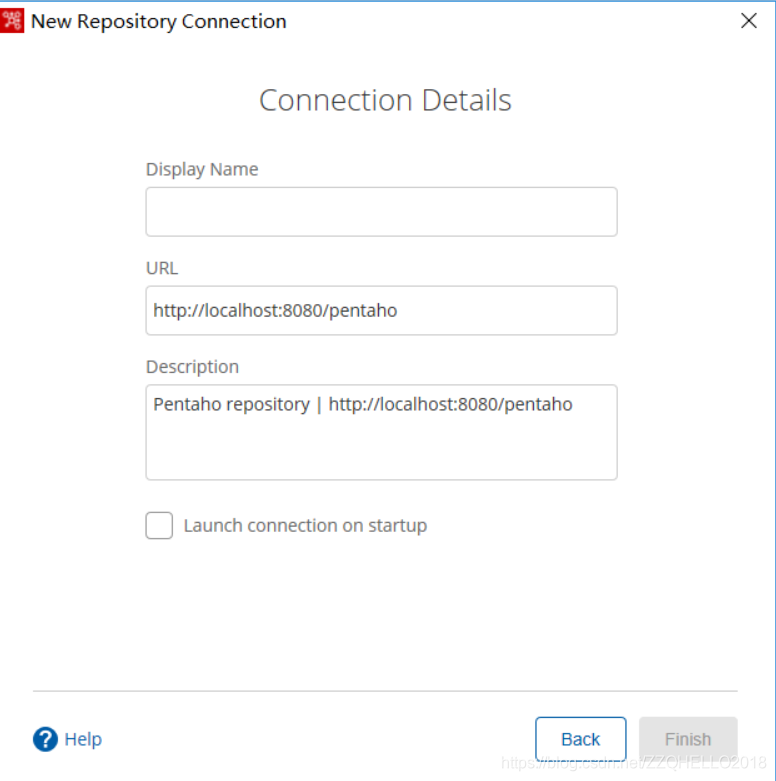Click the Launch connection on startup label
The width and height of the screenshot is (776, 781).
[305, 525]
